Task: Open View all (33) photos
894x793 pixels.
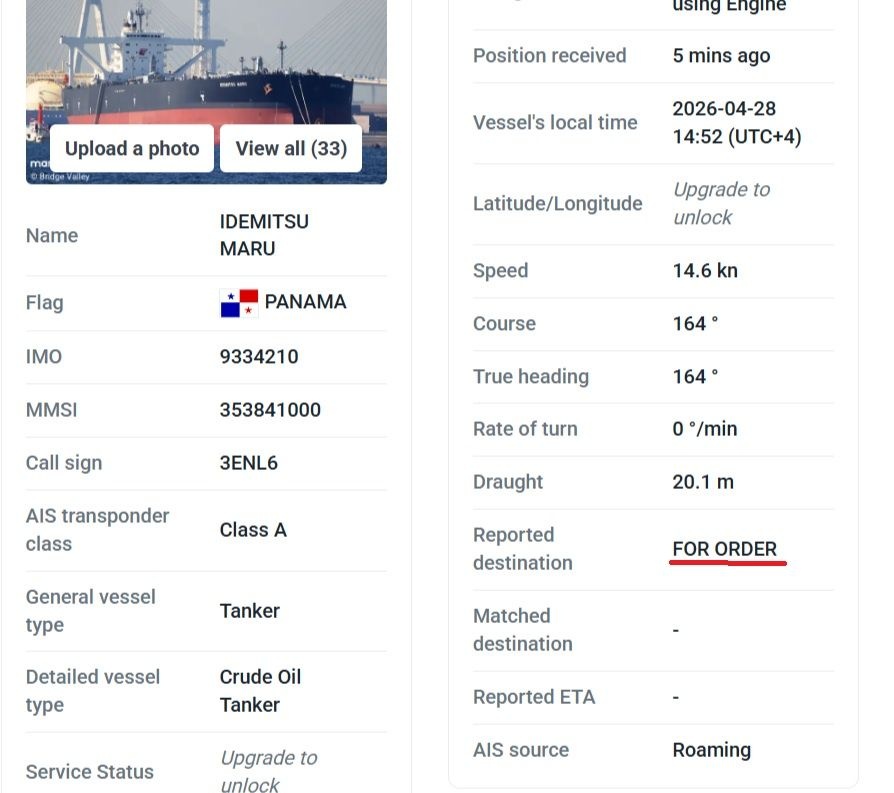Action: point(291,149)
